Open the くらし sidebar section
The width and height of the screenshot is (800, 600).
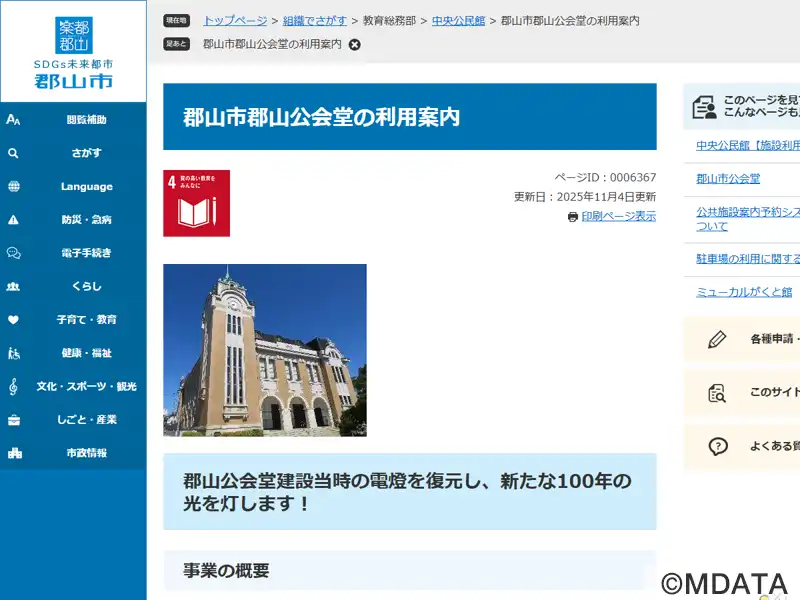73,286
